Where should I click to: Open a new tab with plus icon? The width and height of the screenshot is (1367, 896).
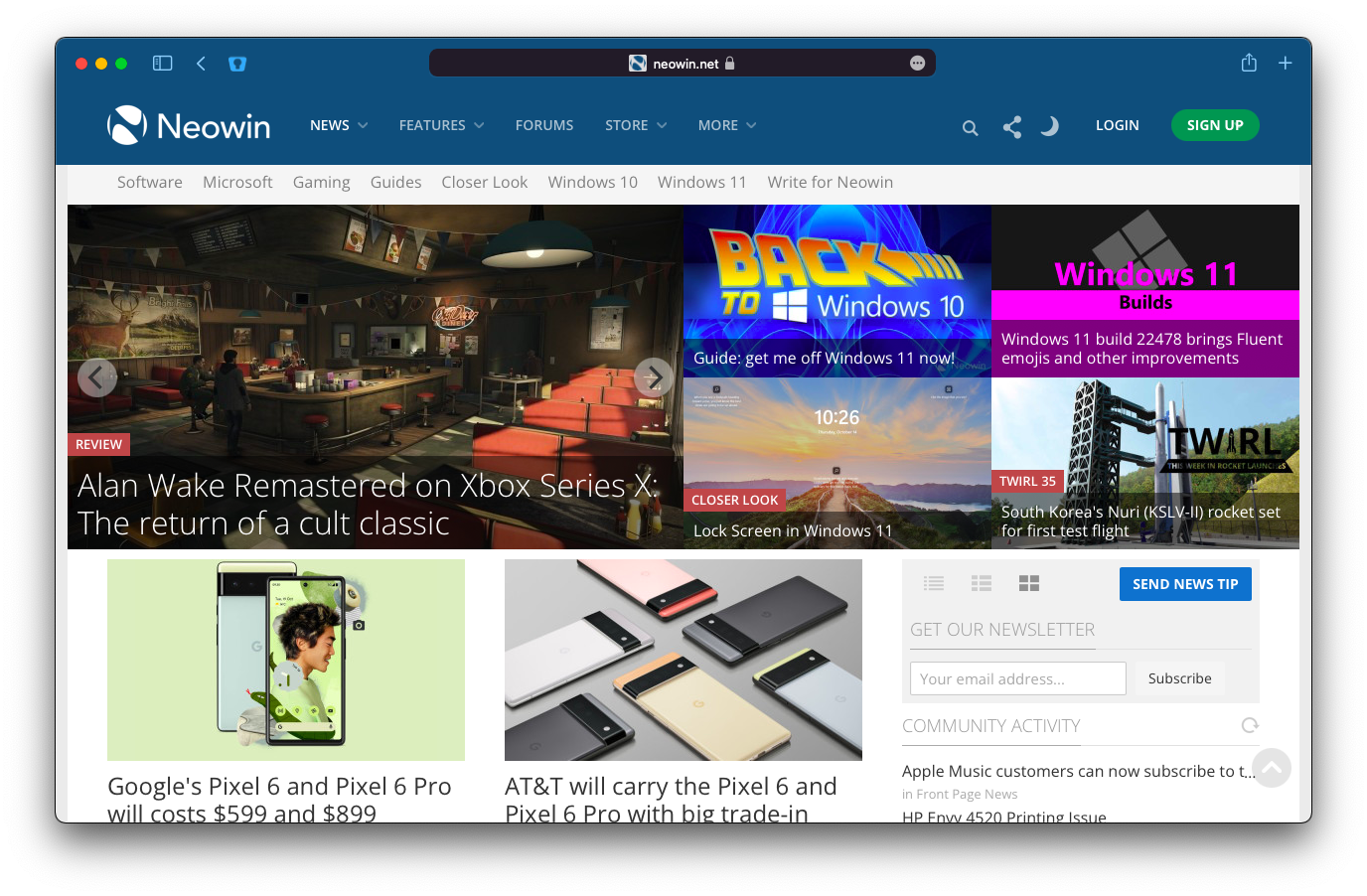point(1286,64)
